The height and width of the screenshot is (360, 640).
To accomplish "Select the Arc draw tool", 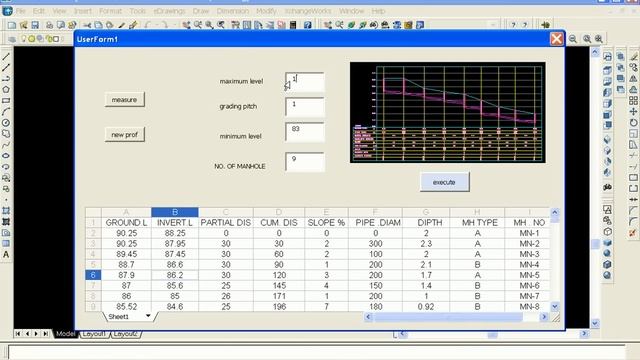I will coord(6,111).
